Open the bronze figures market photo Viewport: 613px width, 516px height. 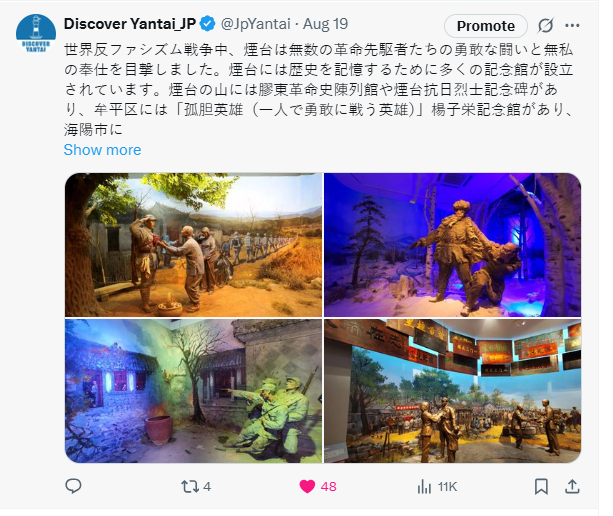(452, 391)
